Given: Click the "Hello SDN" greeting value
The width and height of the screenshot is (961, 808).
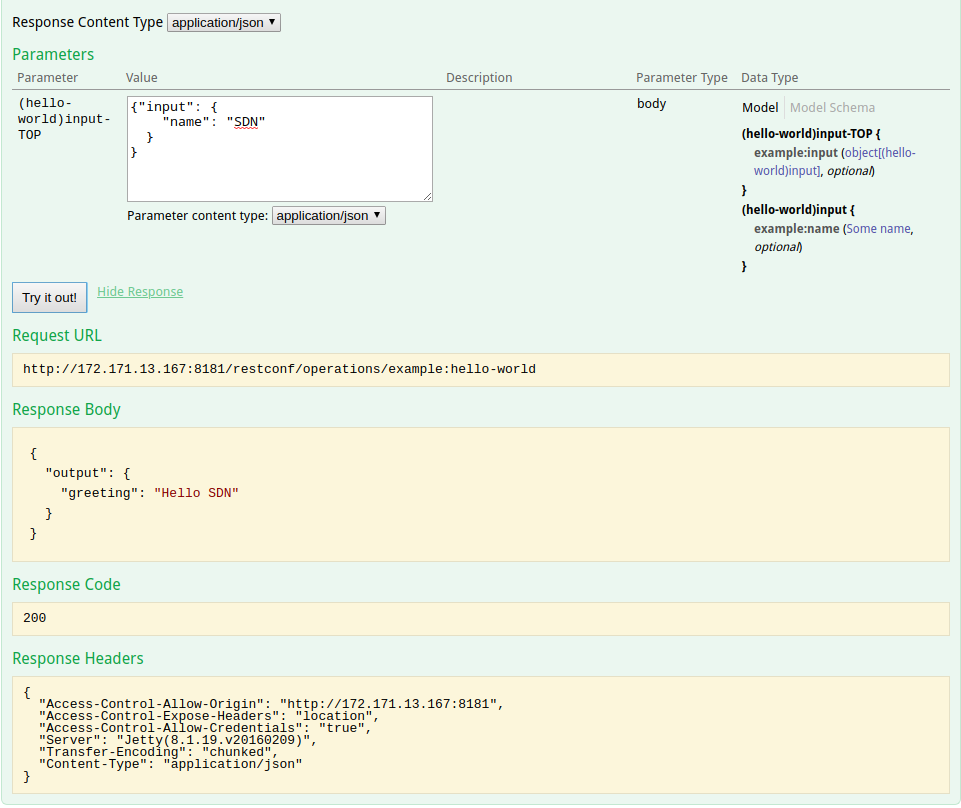Looking at the screenshot, I should point(196,493).
